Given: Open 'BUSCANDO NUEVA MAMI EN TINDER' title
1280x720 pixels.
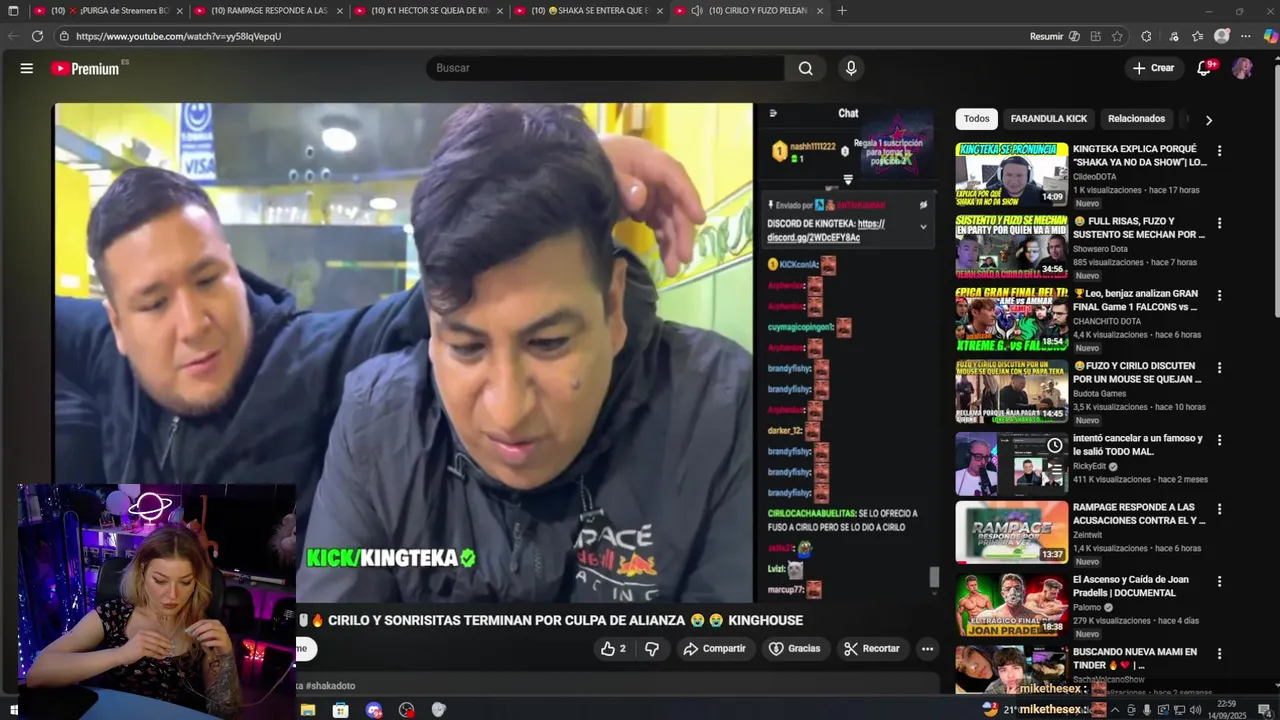Looking at the screenshot, I should point(1135,658).
